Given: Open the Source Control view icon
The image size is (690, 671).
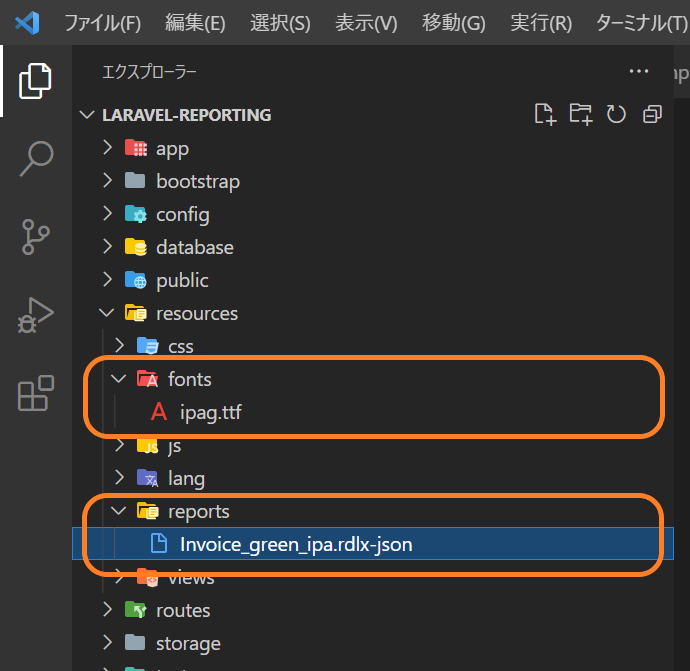Looking at the screenshot, I should tap(35, 237).
